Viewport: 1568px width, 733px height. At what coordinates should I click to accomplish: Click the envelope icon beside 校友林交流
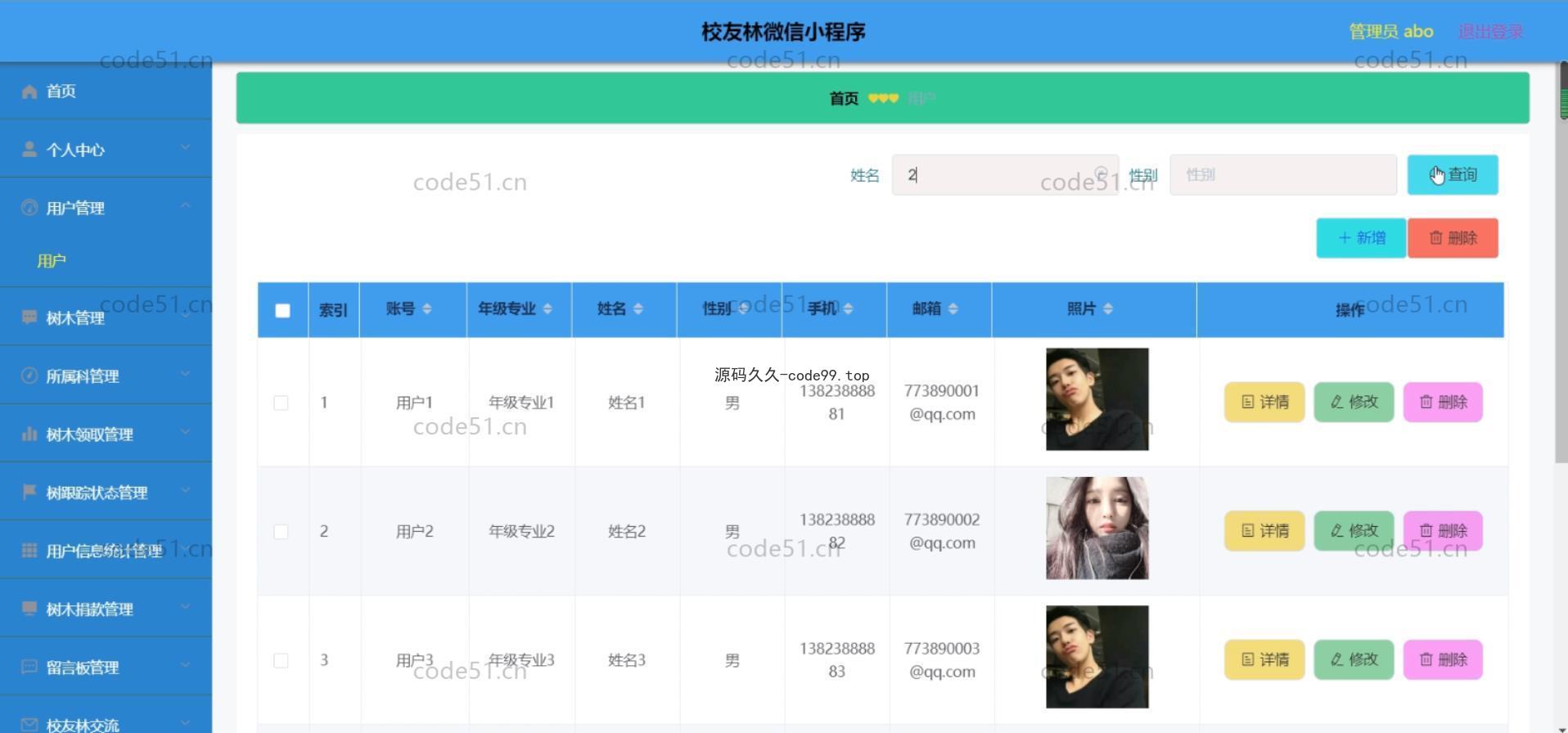[x=29, y=725]
